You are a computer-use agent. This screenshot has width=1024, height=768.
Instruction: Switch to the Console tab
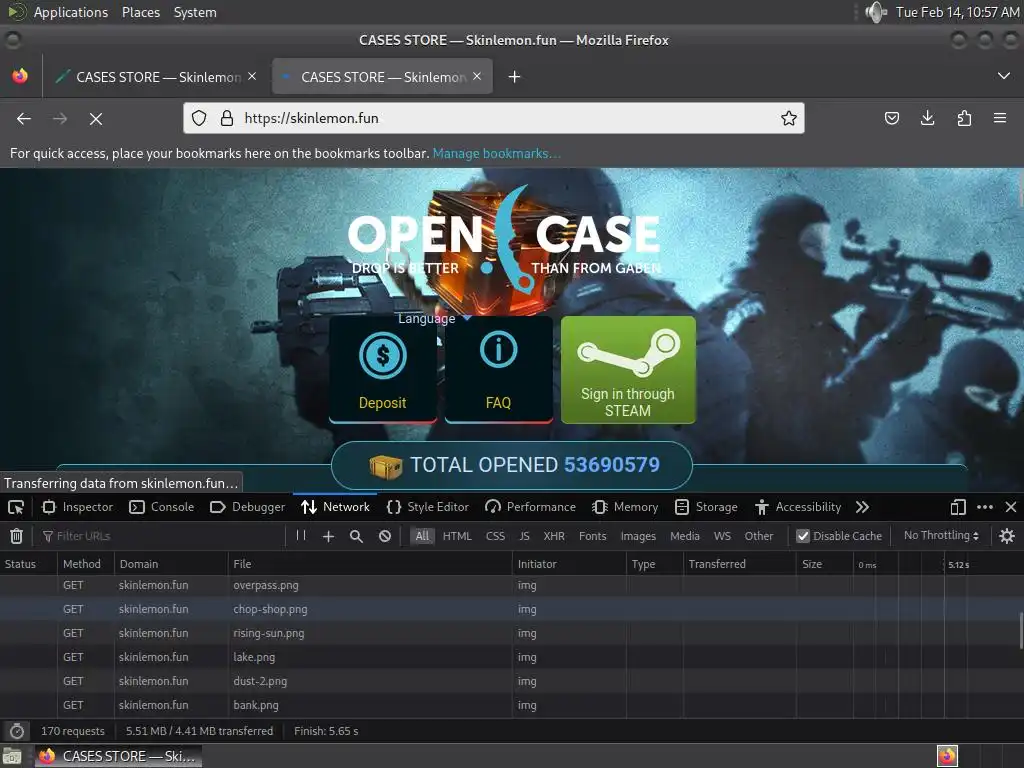[162, 507]
